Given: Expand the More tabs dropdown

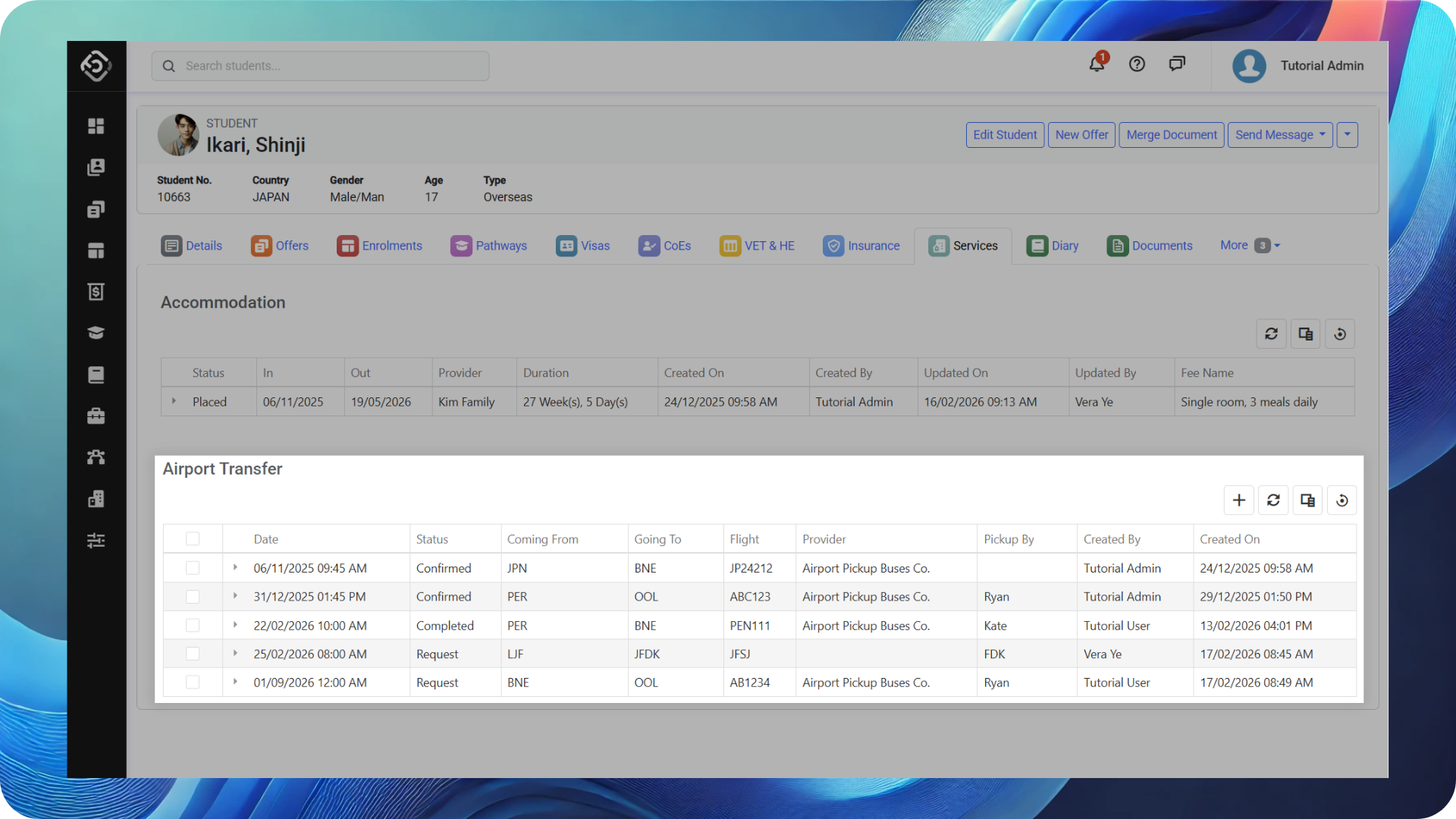Looking at the screenshot, I should coord(1250,246).
